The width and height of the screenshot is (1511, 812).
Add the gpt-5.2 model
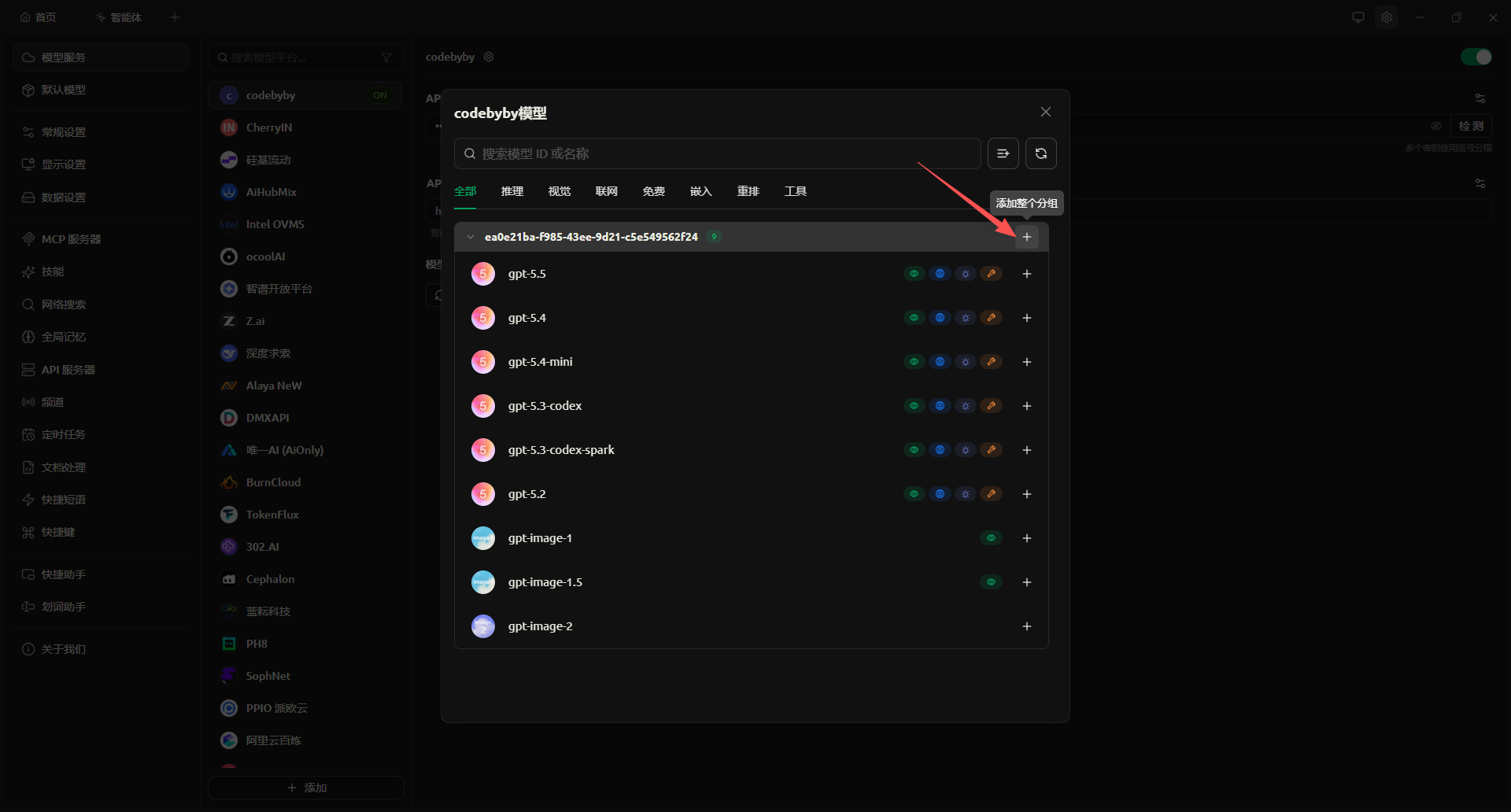(x=1026, y=494)
